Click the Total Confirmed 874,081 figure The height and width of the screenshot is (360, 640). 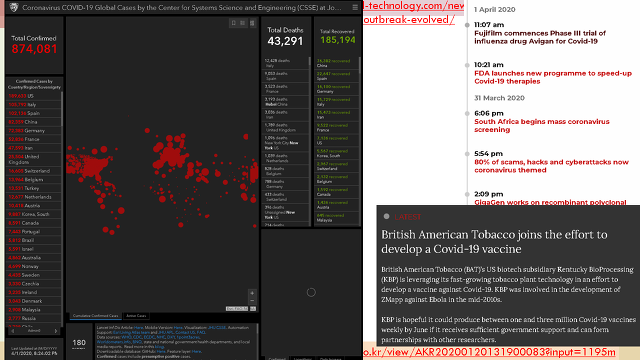34,49
